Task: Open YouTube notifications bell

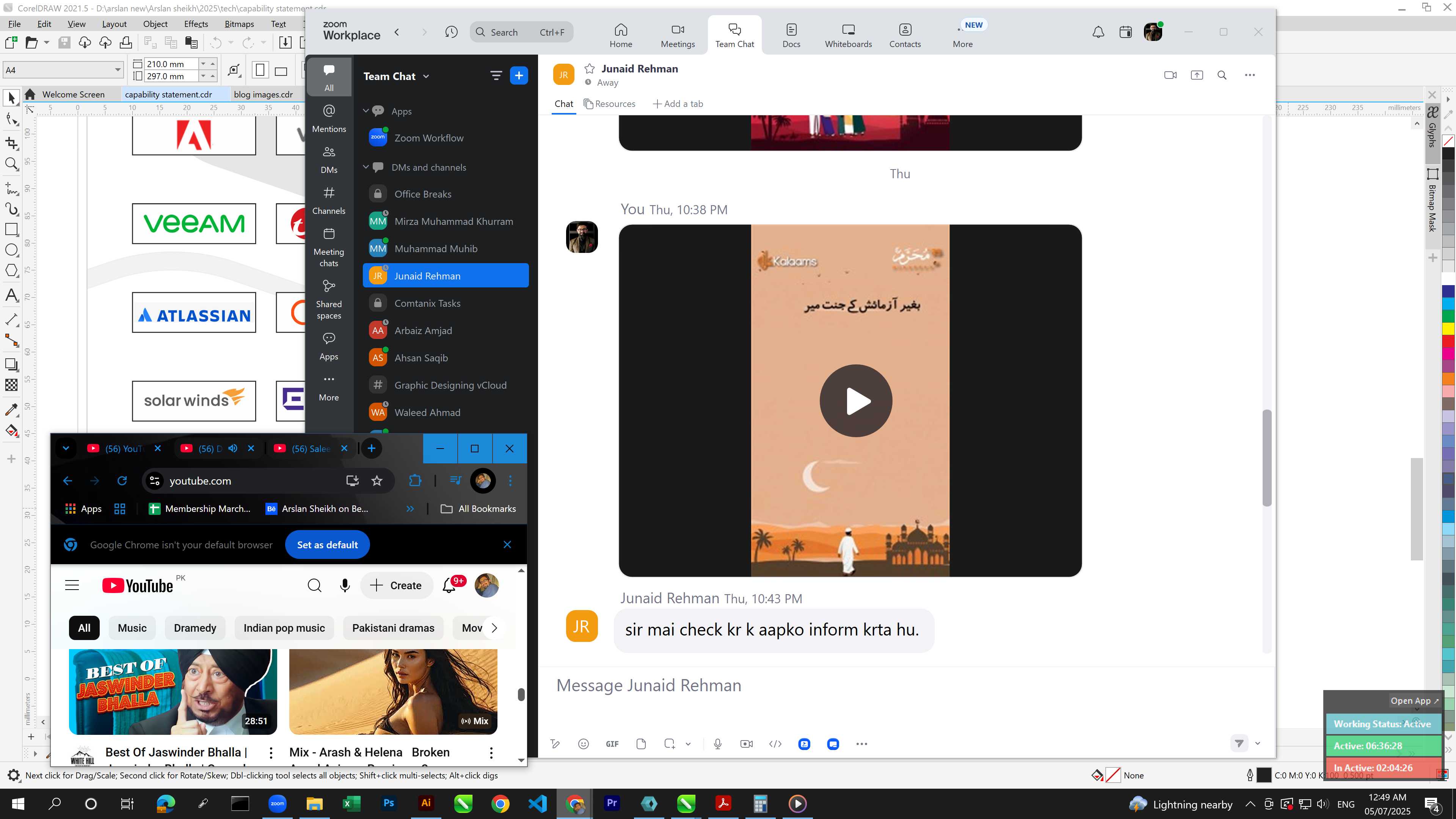Action: click(x=449, y=585)
